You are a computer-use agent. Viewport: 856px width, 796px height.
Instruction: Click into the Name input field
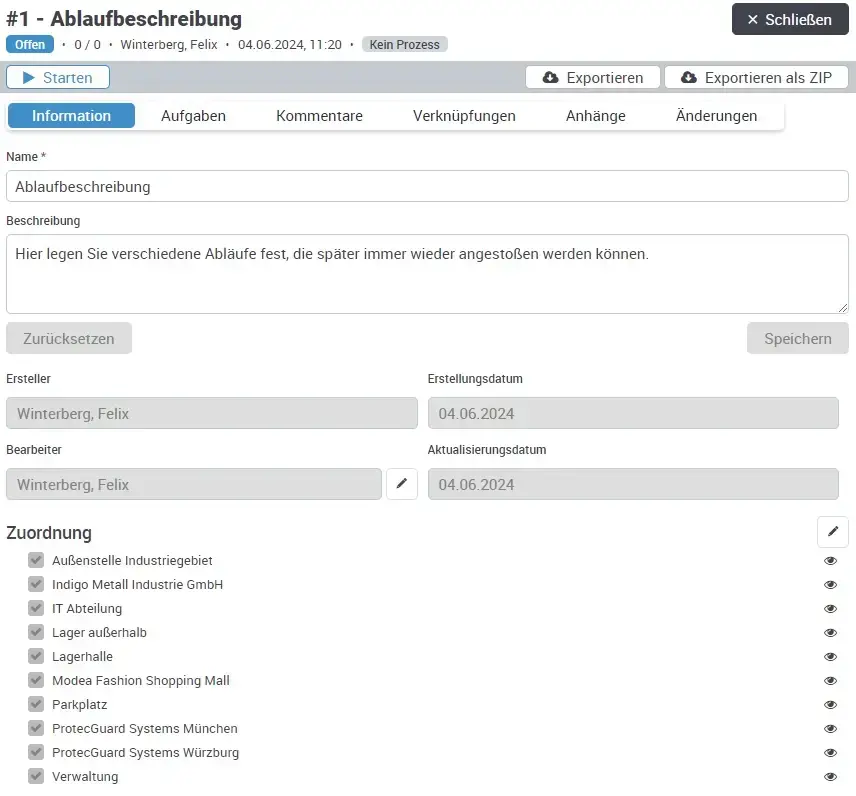[427, 187]
